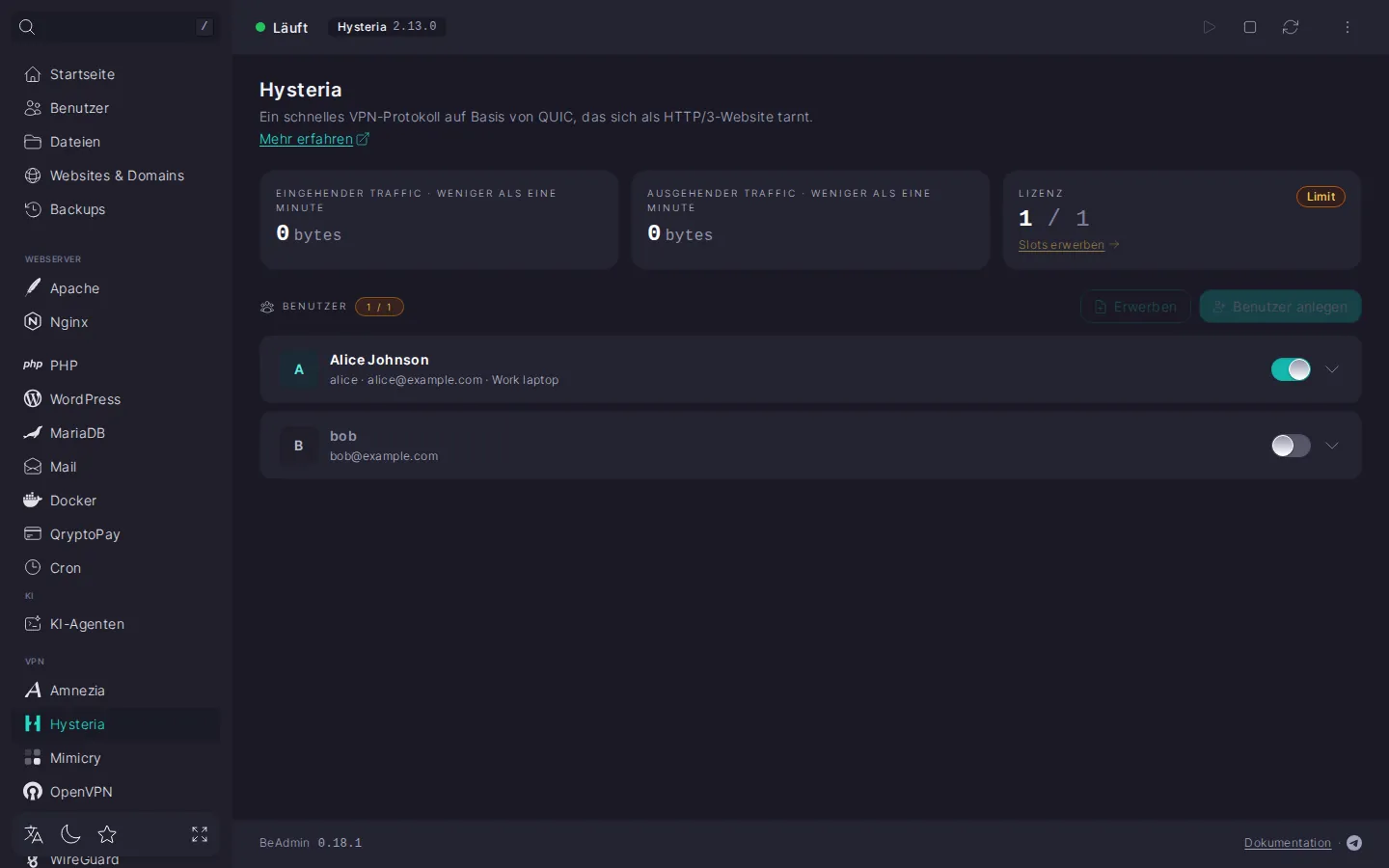This screenshot has width=1389, height=868.
Task: Toggle dark mode with the moon icon
Action: click(x=70, y=834)
